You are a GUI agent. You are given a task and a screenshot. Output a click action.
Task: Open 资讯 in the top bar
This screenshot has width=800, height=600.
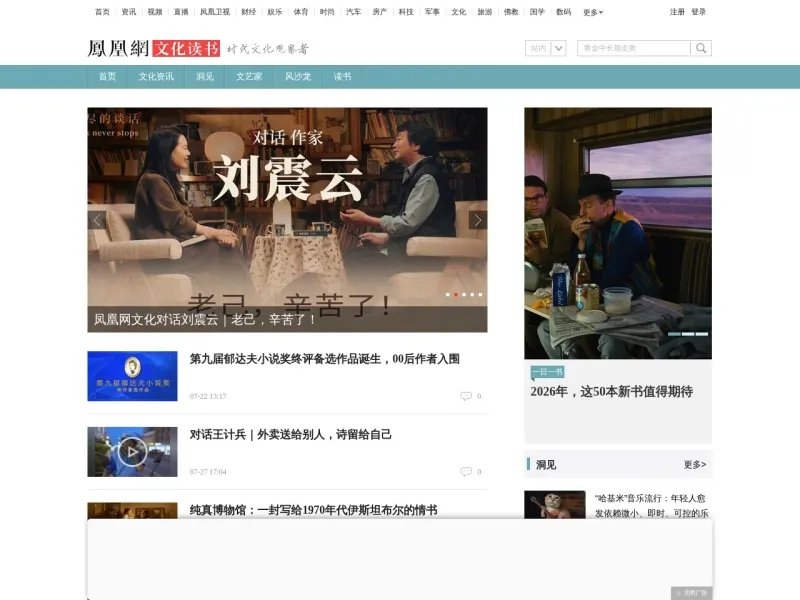[129, 12]
